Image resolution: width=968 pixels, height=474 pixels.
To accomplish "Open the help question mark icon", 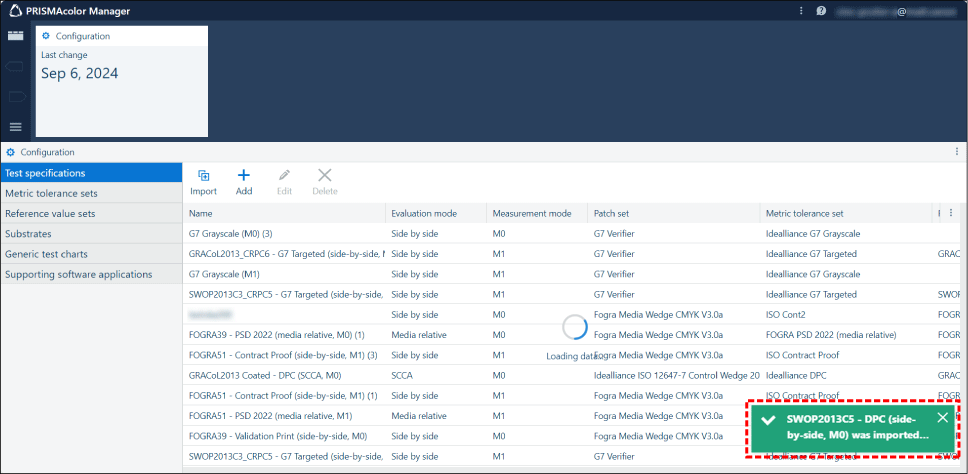I will click(x=821, y=11).
